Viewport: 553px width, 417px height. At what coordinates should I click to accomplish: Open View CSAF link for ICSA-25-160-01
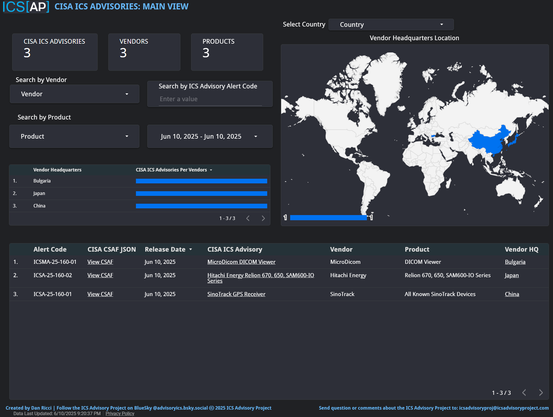click(100, 294)
